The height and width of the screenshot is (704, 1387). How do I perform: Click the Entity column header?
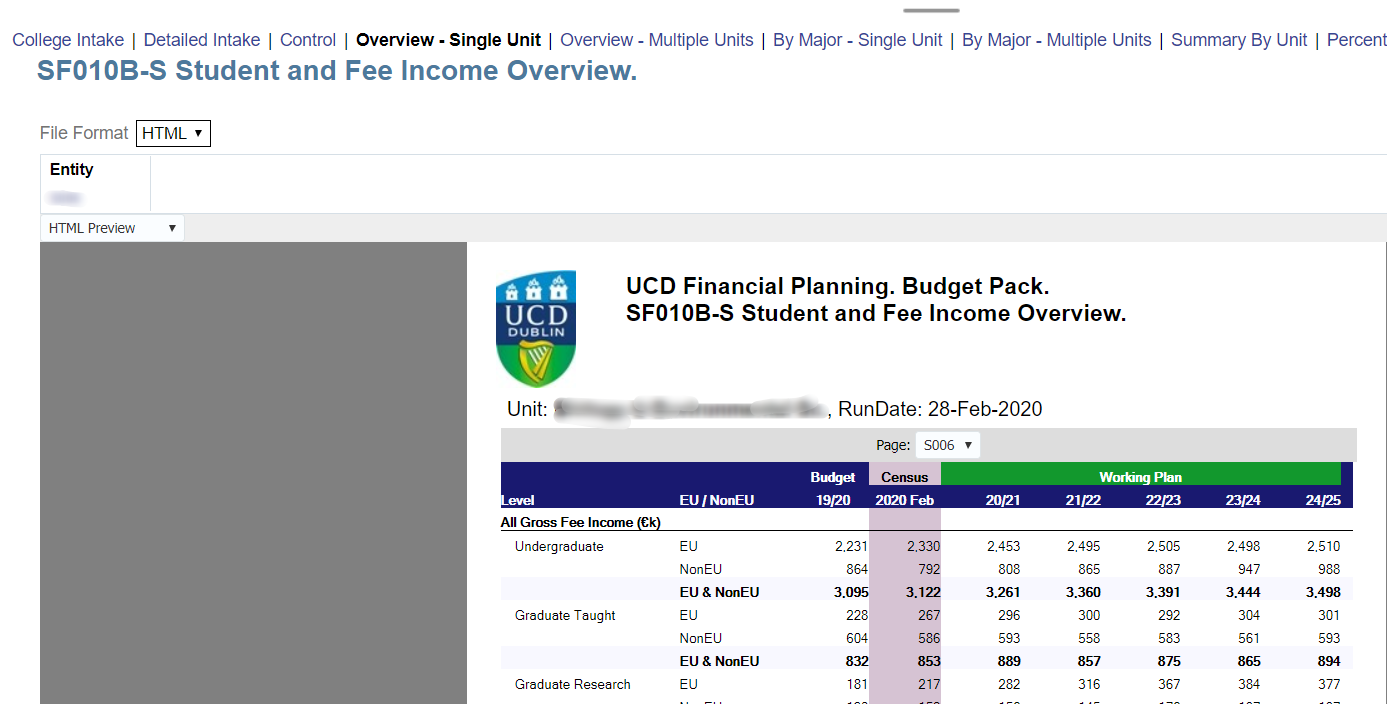72,170
